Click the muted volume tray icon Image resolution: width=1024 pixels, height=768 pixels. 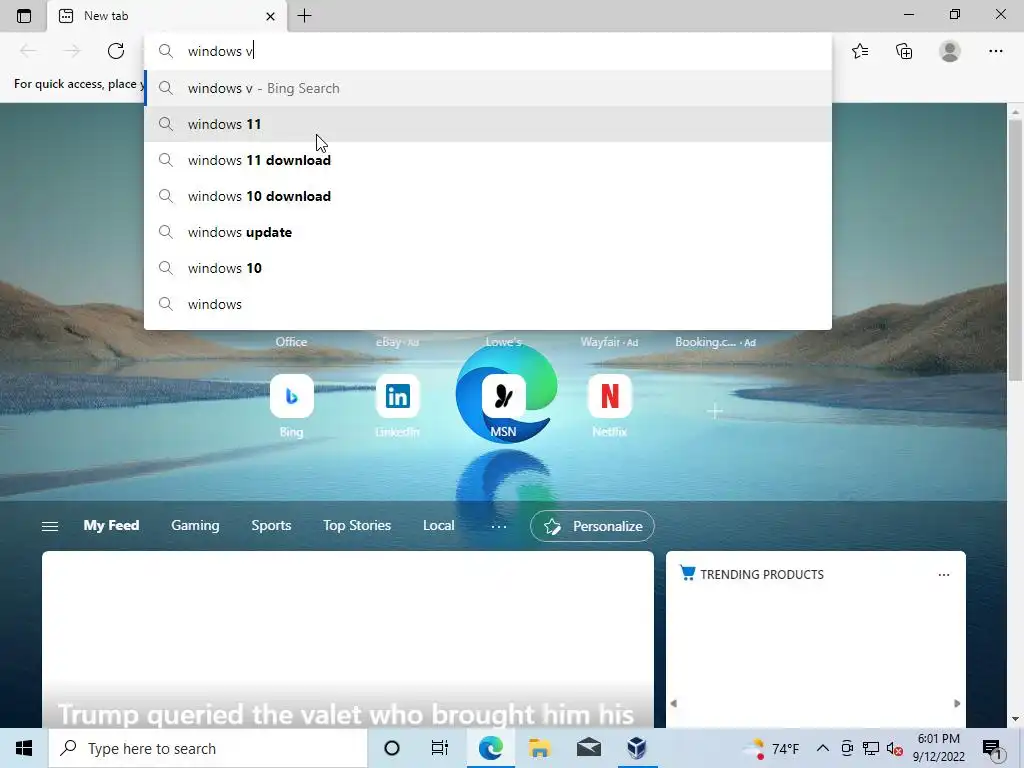pyautogui.click(x=894, y=748)
